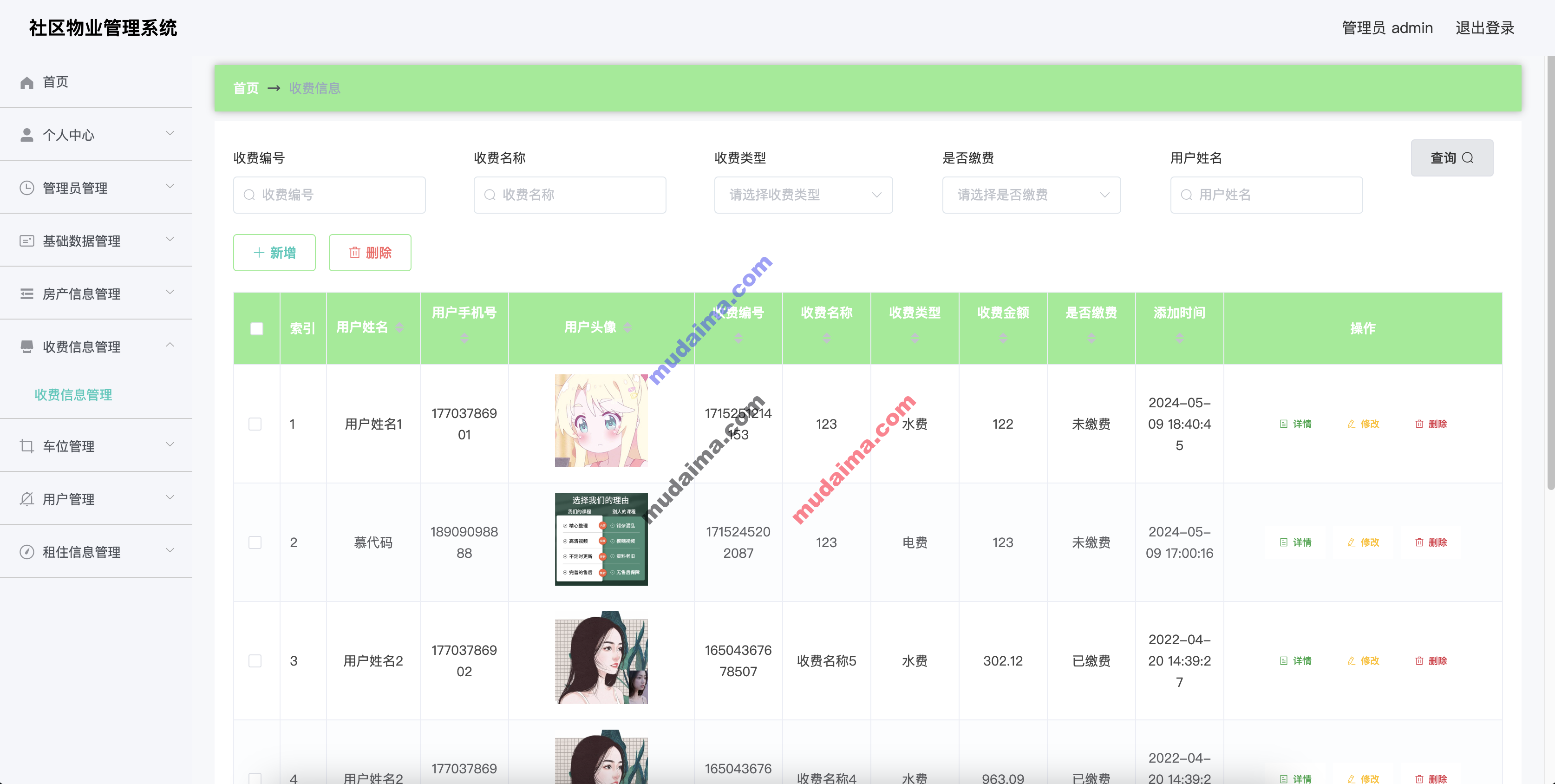Click the page vertical scrollbar

(x=1550, y=273)
